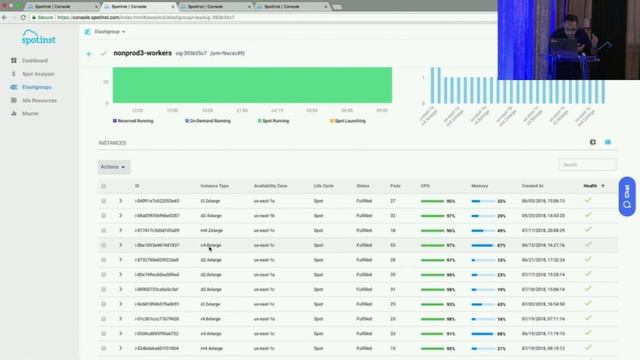Check the m4.4xlarge instance row checkbox
Image resolution: width=640 pixels, height=360 pixels.
click(104, 348)
